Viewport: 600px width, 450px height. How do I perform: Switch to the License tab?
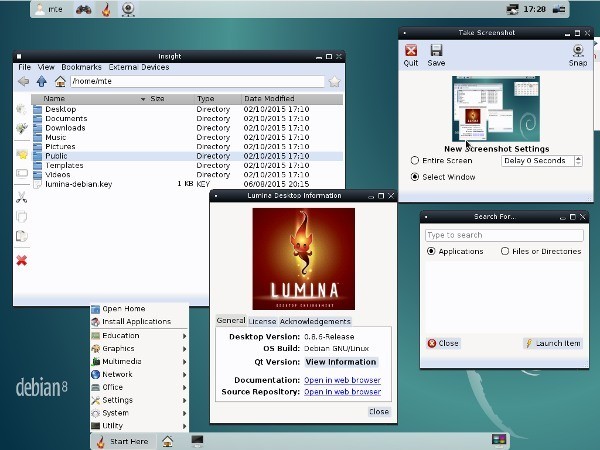click(x=262, y=321)
